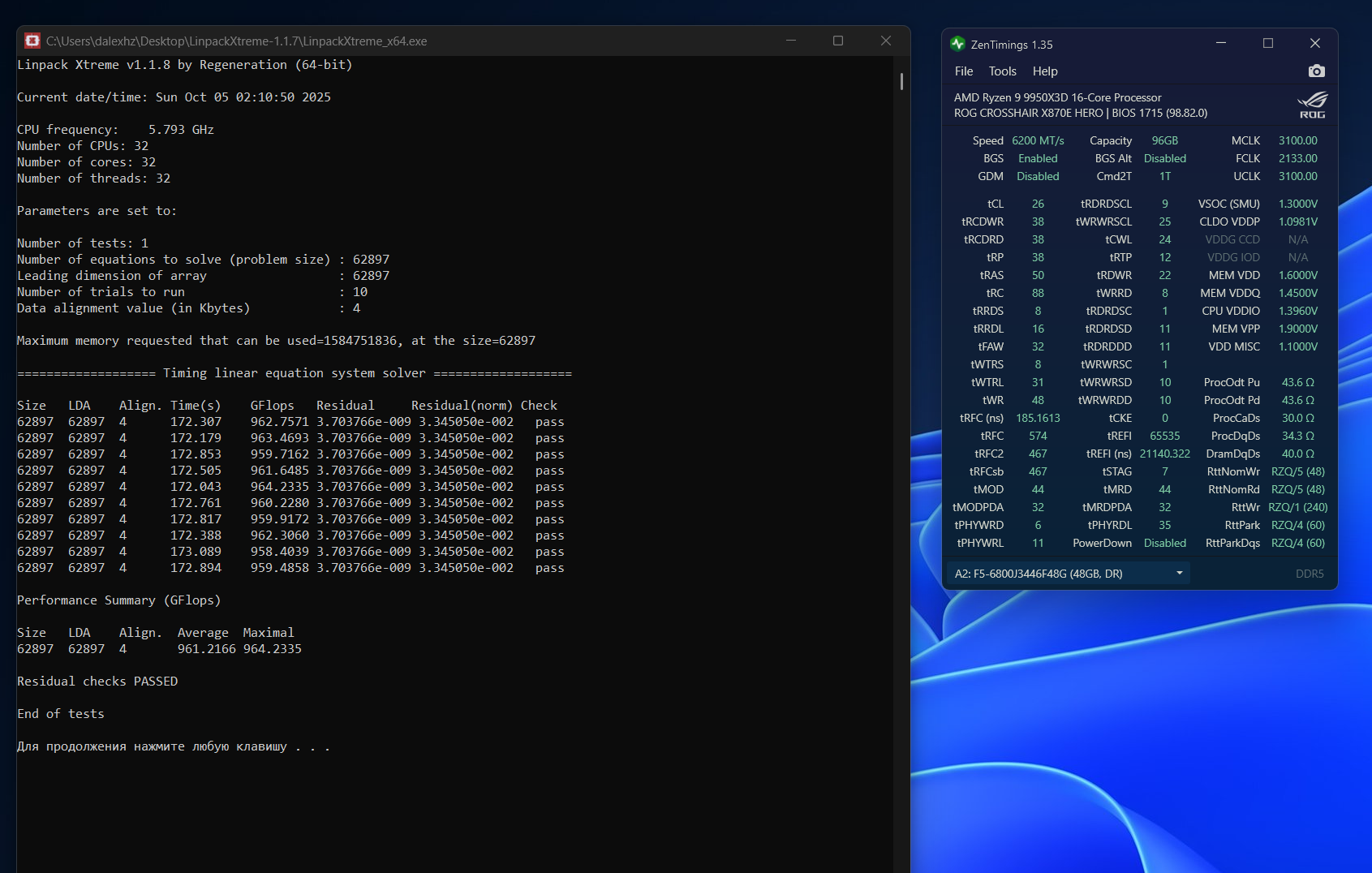Image resolution: width=1372 pixels, height=873 pixels.
Task: Click the VSOC (SMU) value 1.3000V
Action: (1298, 204)
